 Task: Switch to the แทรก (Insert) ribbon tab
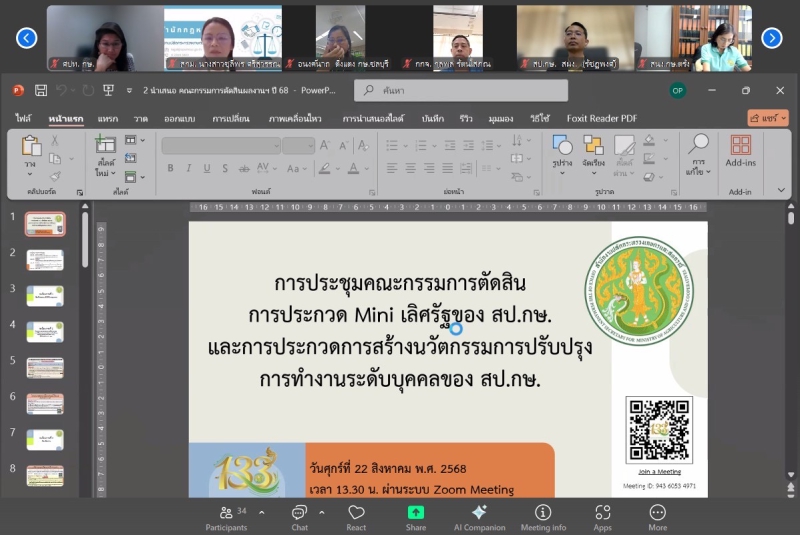(x=107, y=118)
